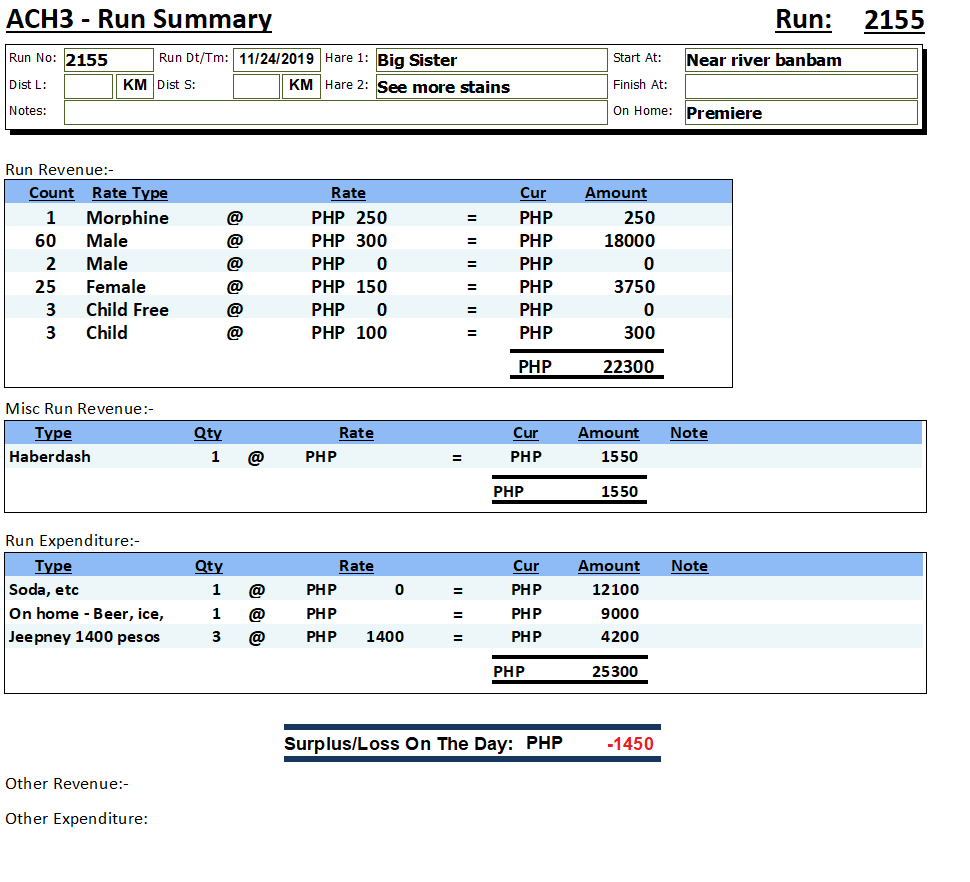
Task: Click the Run No field showing 2155
Action: 108,60
